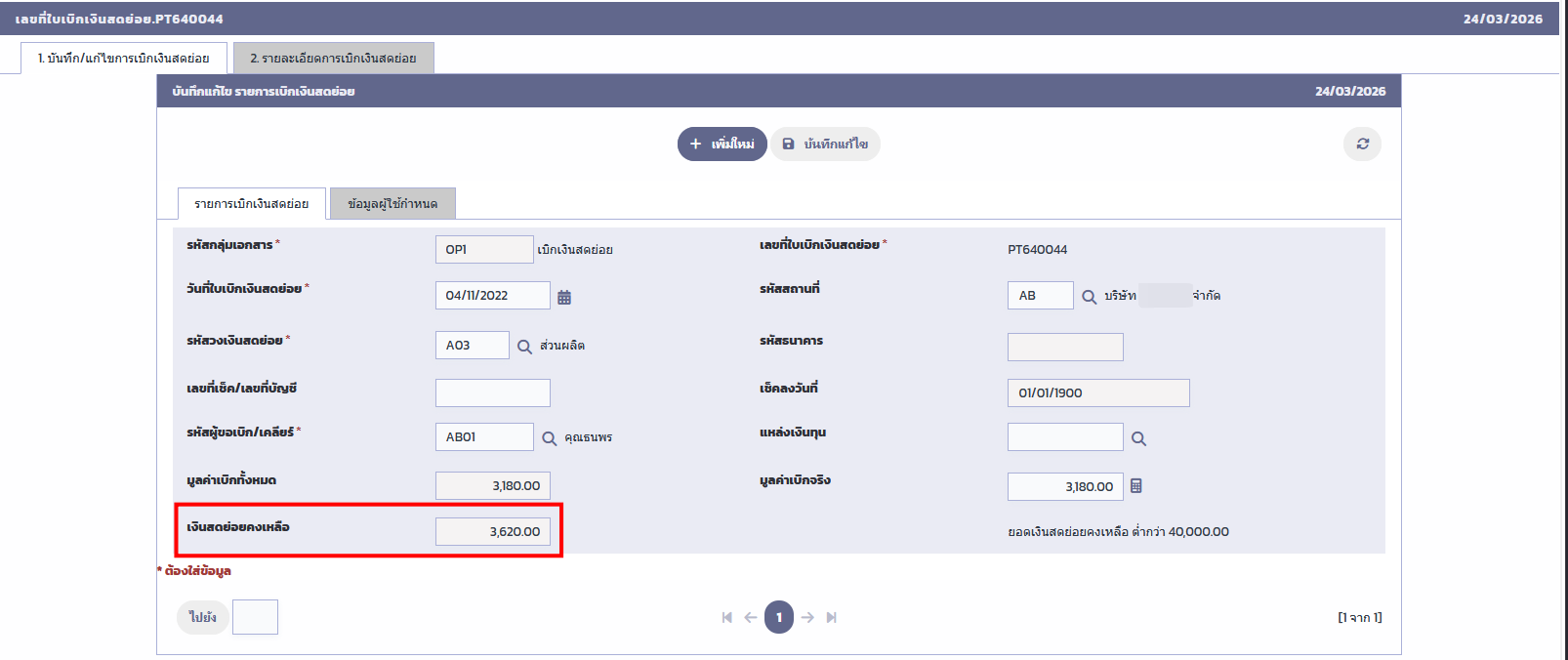Click the bank code input field
Screen dimensions: 1568x660
[x=1064, y=347]
